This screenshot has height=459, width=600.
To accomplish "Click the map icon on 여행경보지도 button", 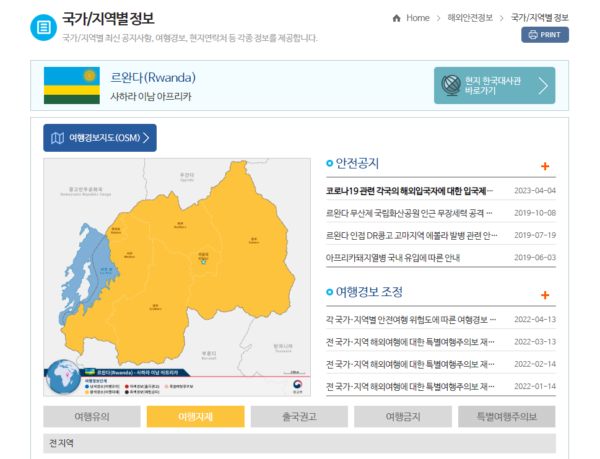I will [56, 138].
